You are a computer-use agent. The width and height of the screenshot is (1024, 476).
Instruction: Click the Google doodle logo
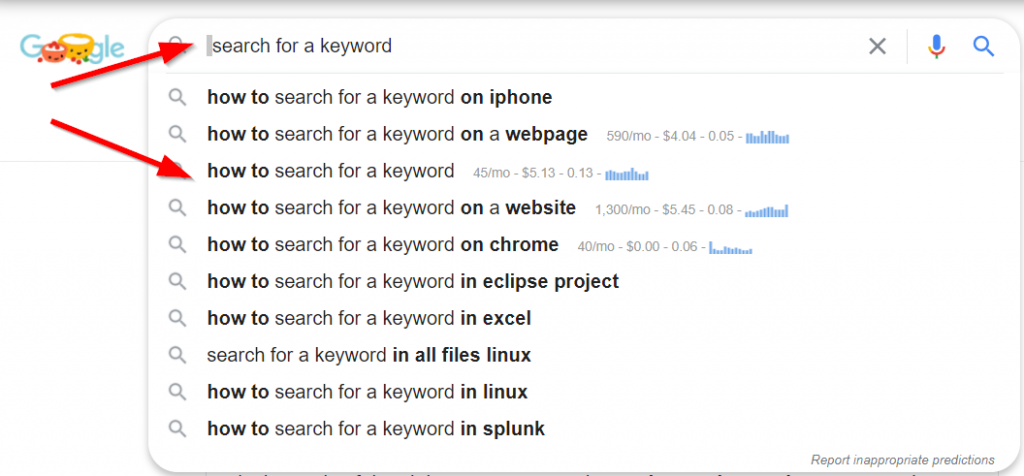[72, 47]
